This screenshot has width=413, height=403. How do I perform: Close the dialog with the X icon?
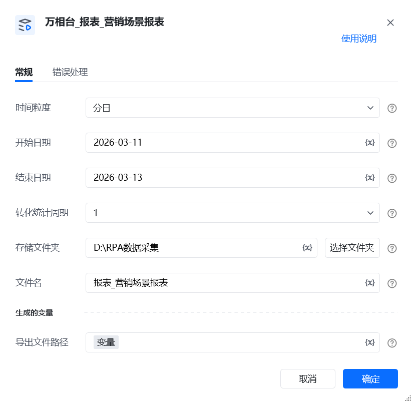pos(390,22)
